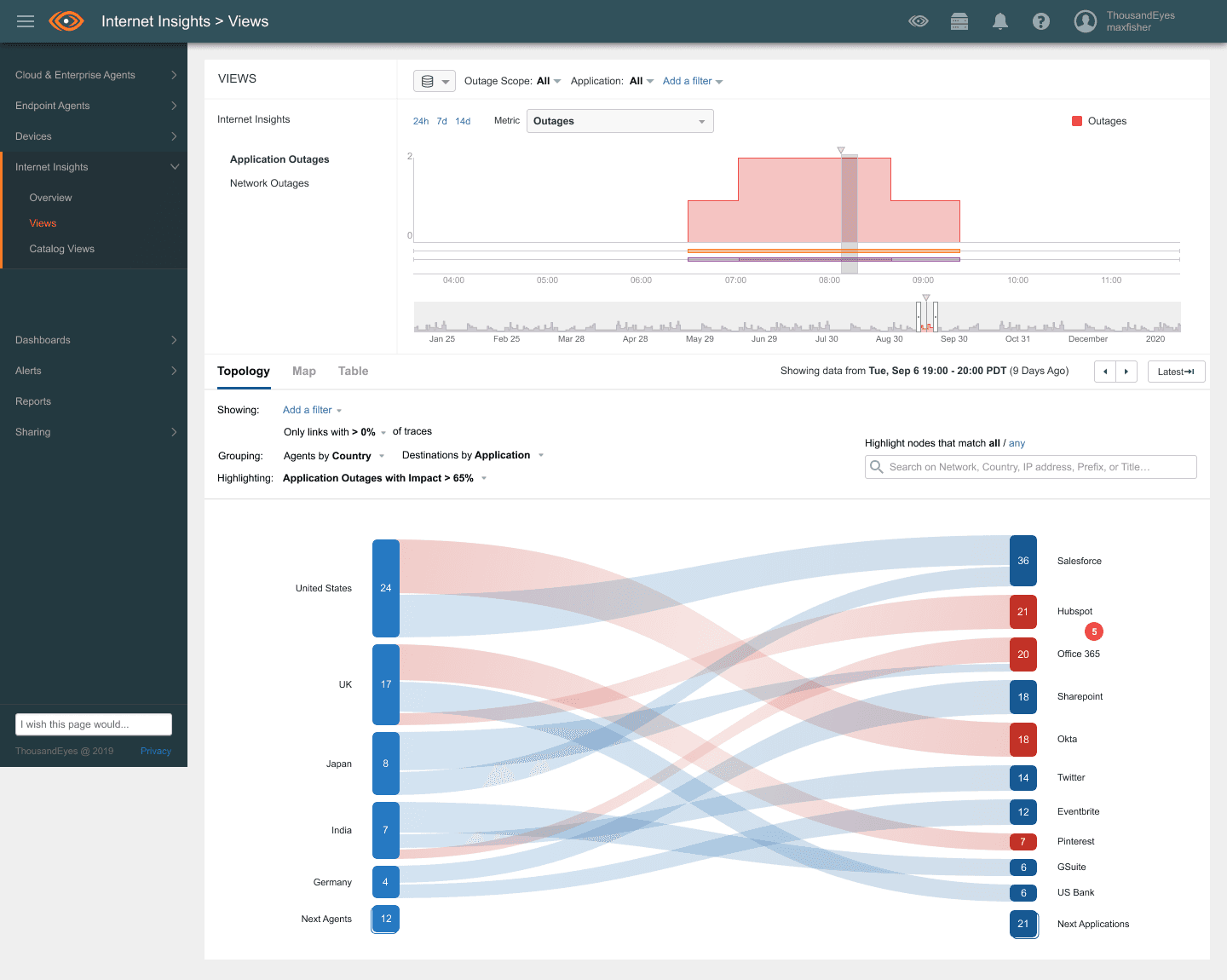Open the eye visibility icon in header
The image size is (1227, 980).
(x=919, y=21)
